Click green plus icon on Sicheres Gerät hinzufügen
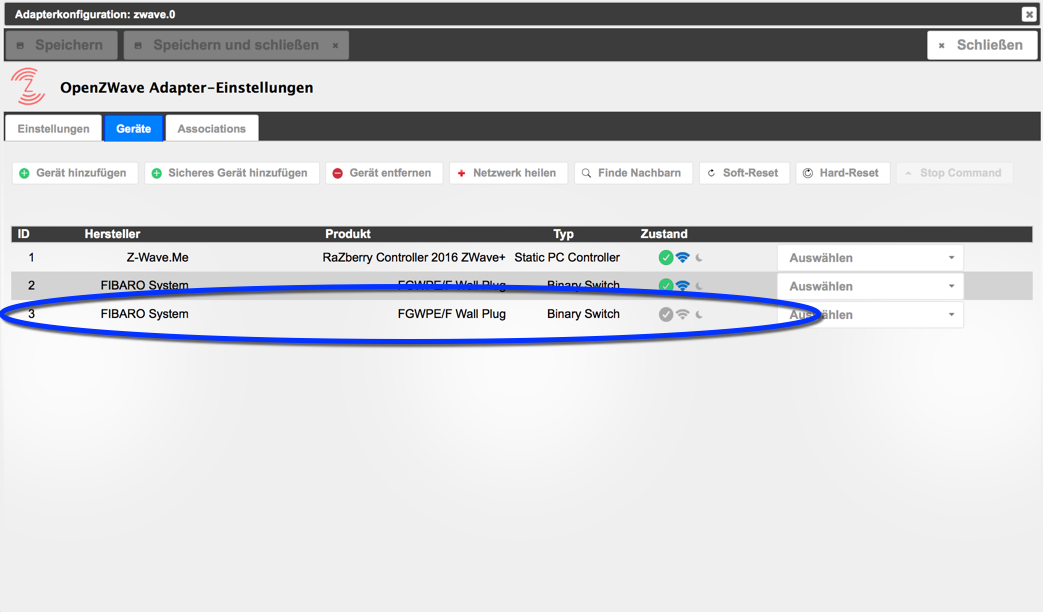This screenshot has height=612, width=1043. [157, 173]
